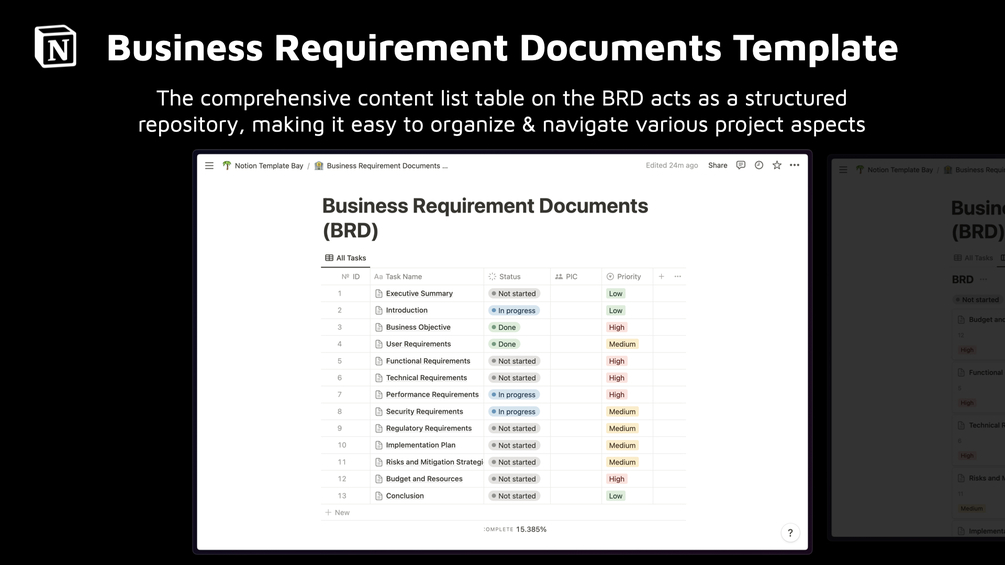
Task: Open the right window's hamburger menu
Action: click(x=843, y=170)
